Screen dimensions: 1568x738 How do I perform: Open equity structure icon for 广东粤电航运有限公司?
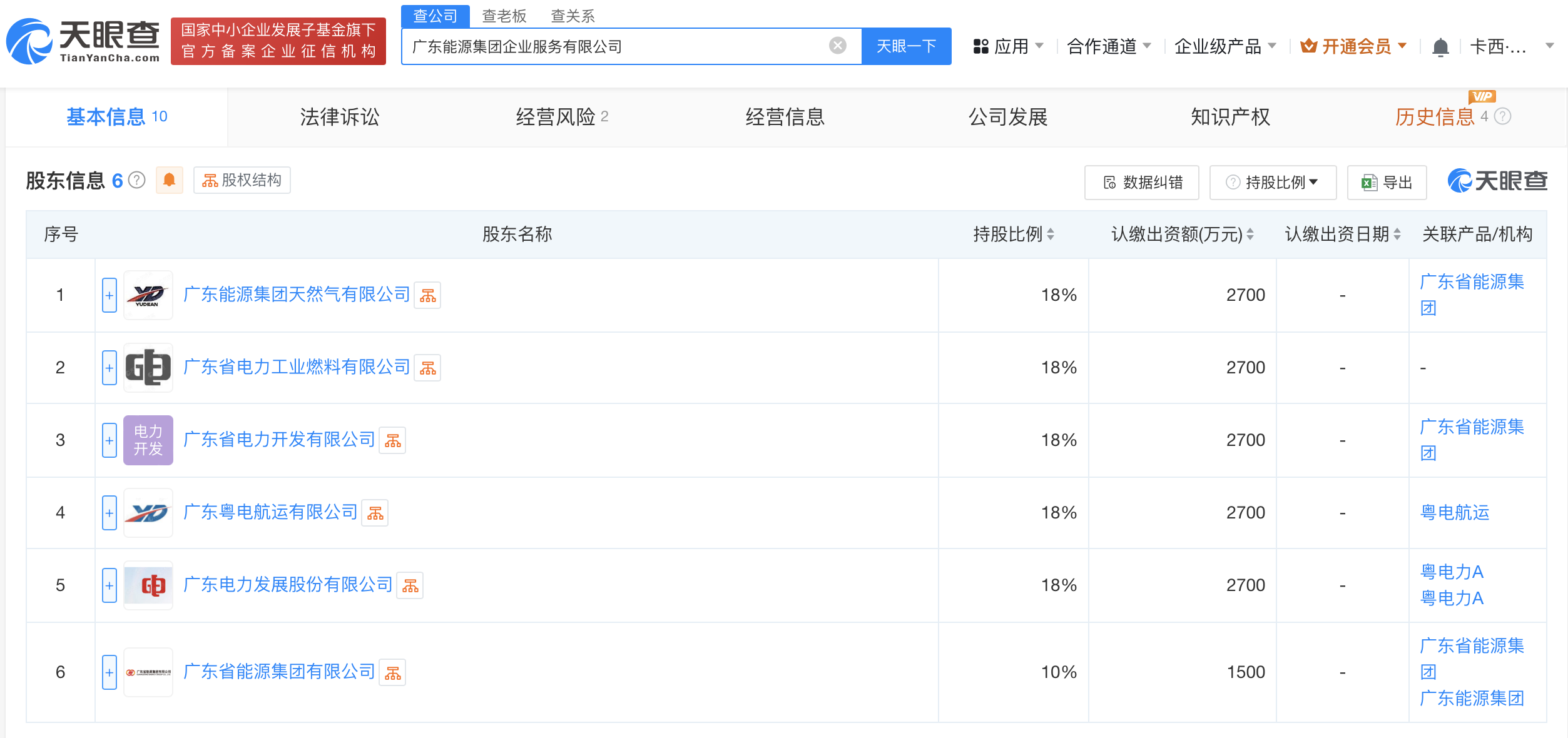[x=375, y=513]
